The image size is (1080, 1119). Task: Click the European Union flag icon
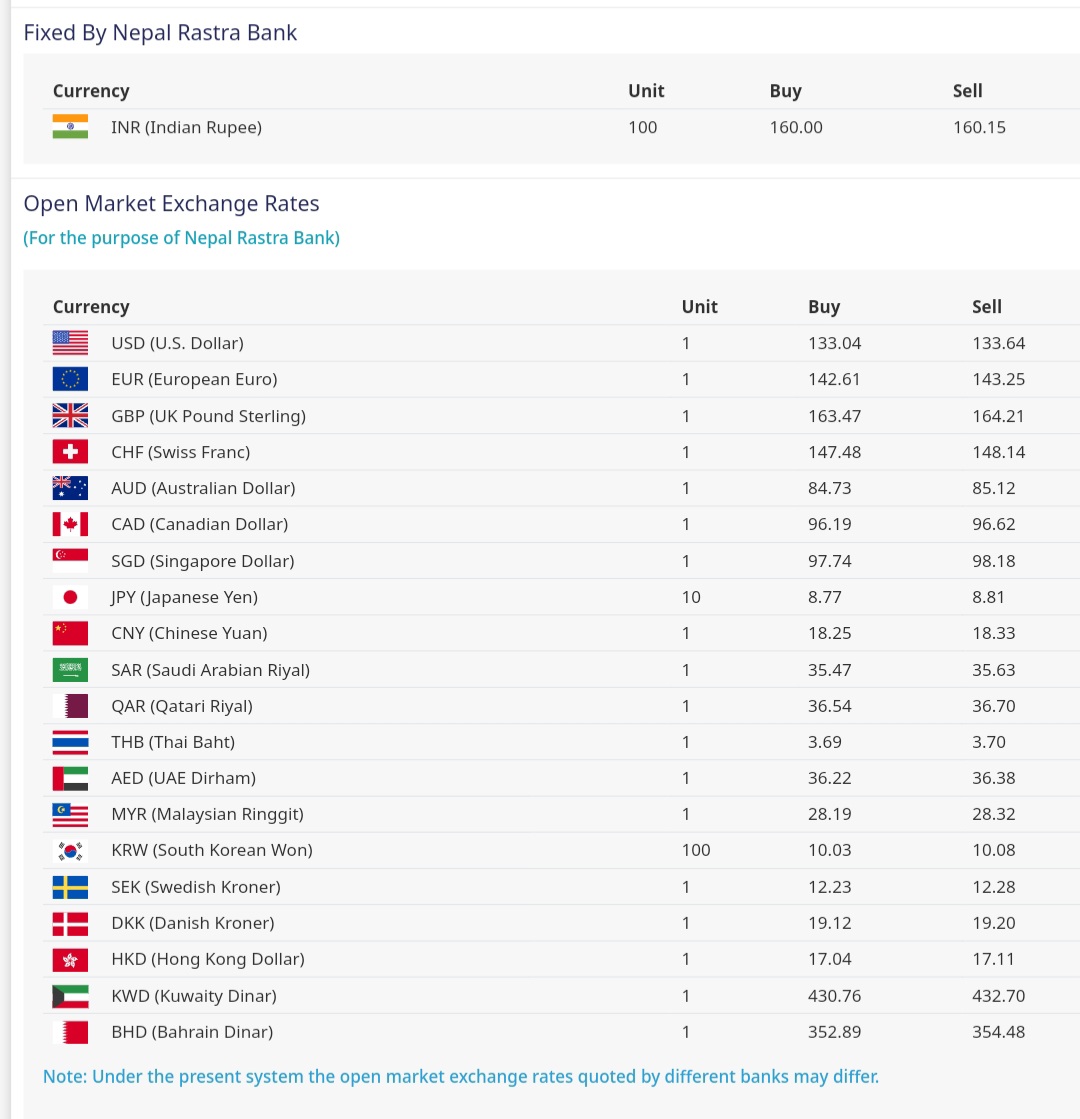tap(70, 379)
